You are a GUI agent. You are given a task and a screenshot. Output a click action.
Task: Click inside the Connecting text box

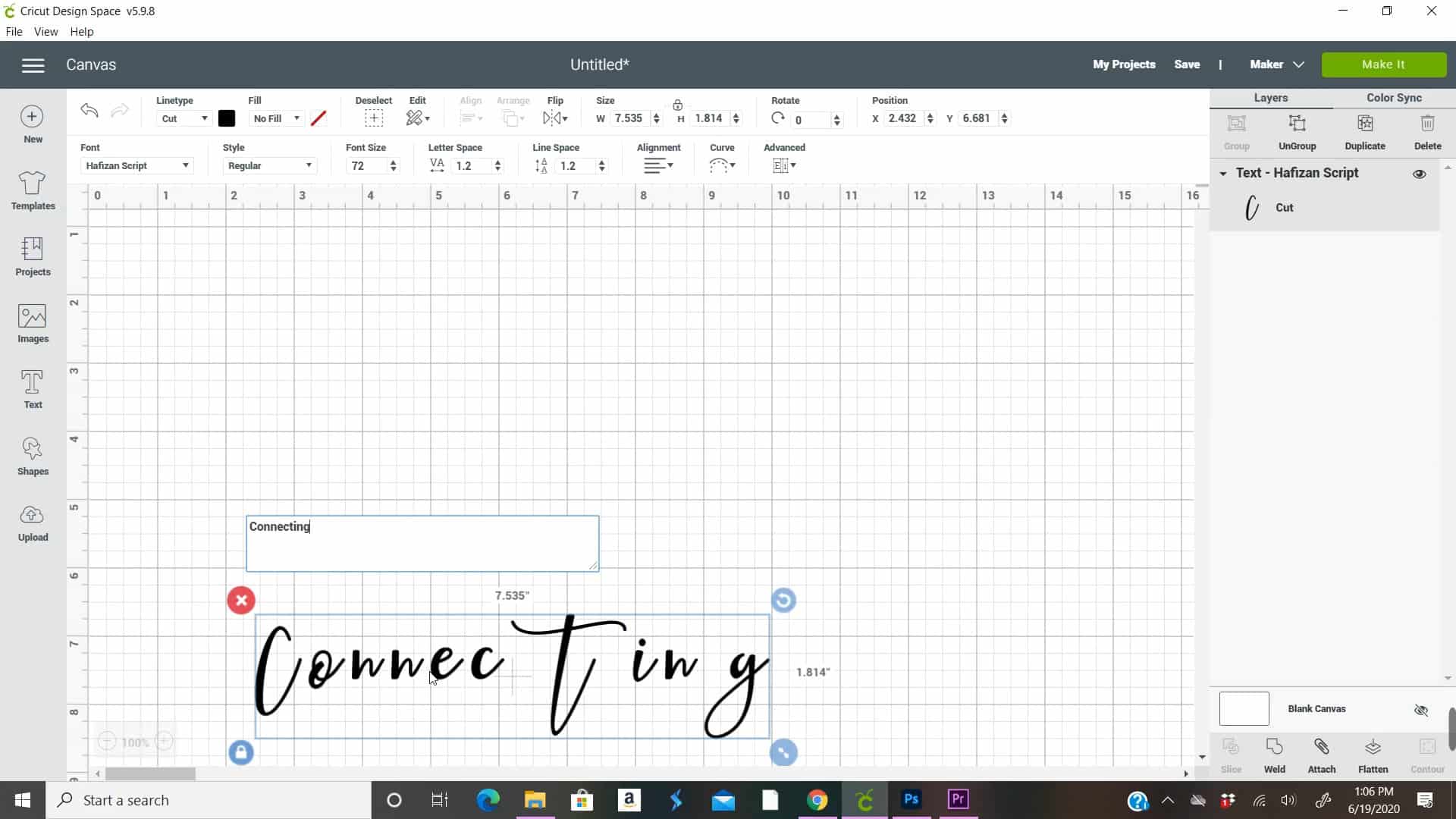(422, 544)
